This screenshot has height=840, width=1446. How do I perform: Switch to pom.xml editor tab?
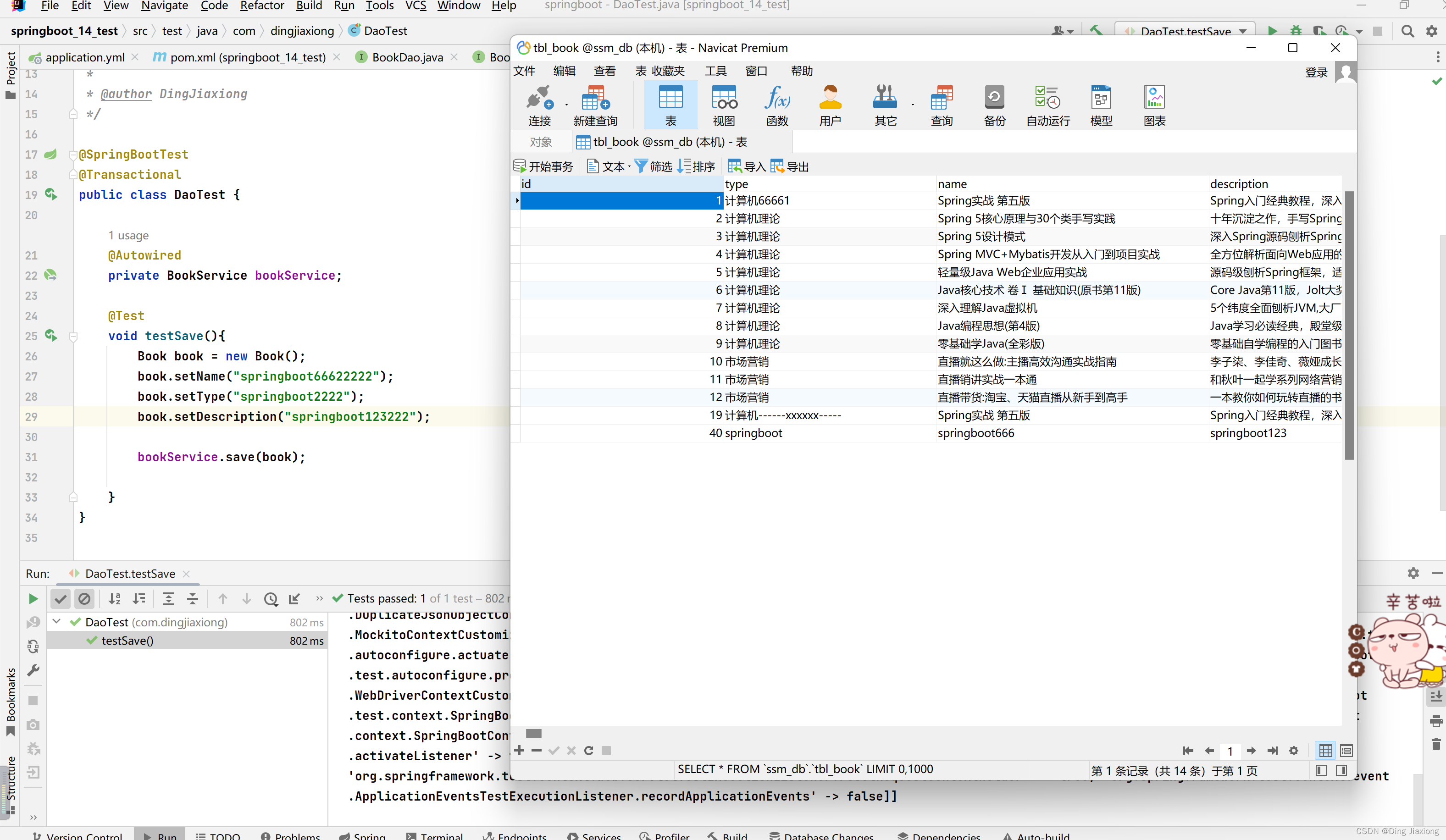coord(247,57)
